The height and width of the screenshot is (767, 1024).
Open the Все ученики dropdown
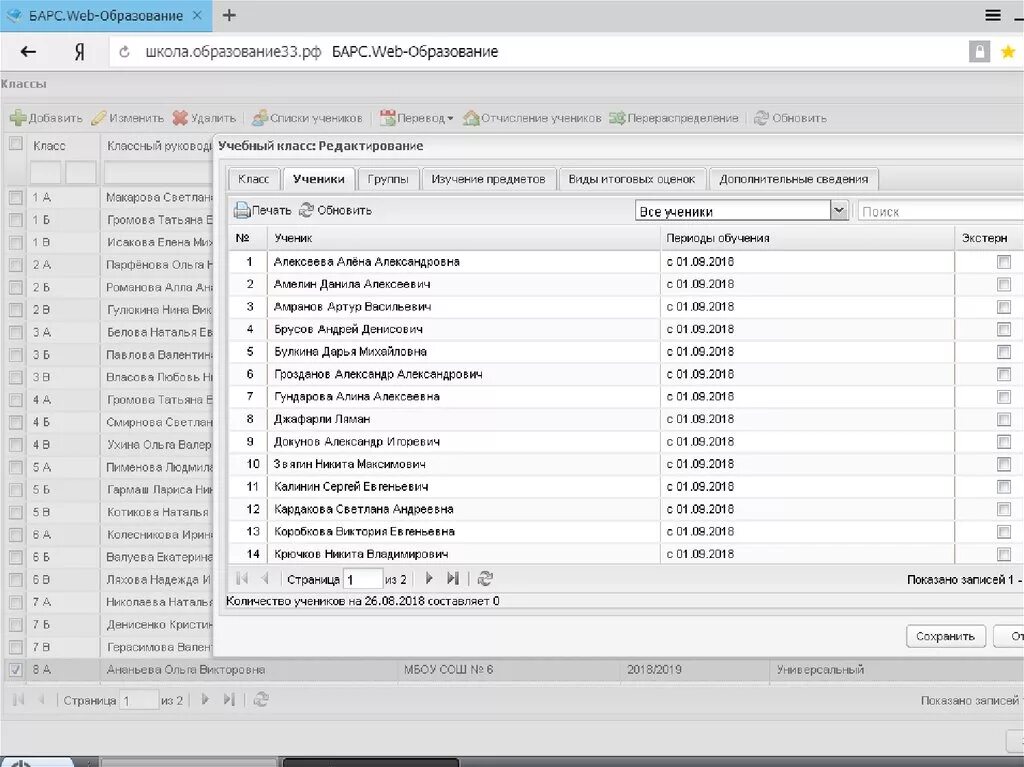(839, 210)
